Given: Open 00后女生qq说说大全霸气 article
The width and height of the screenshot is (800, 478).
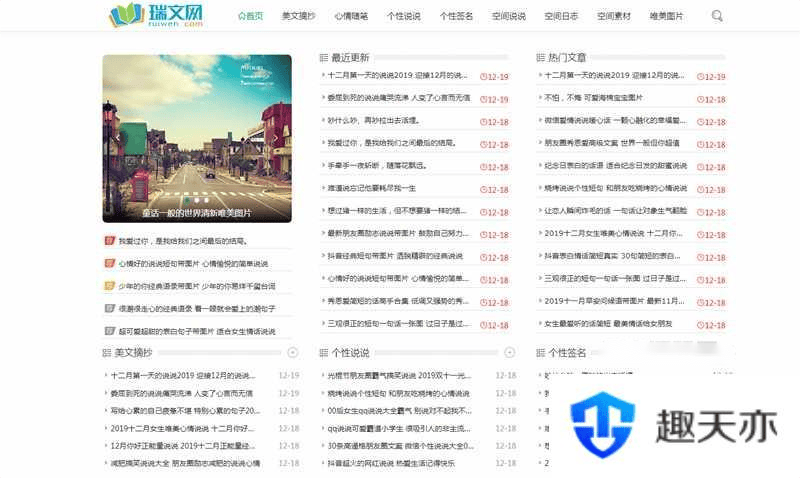Looking at the screenshot, I should 399,411.
